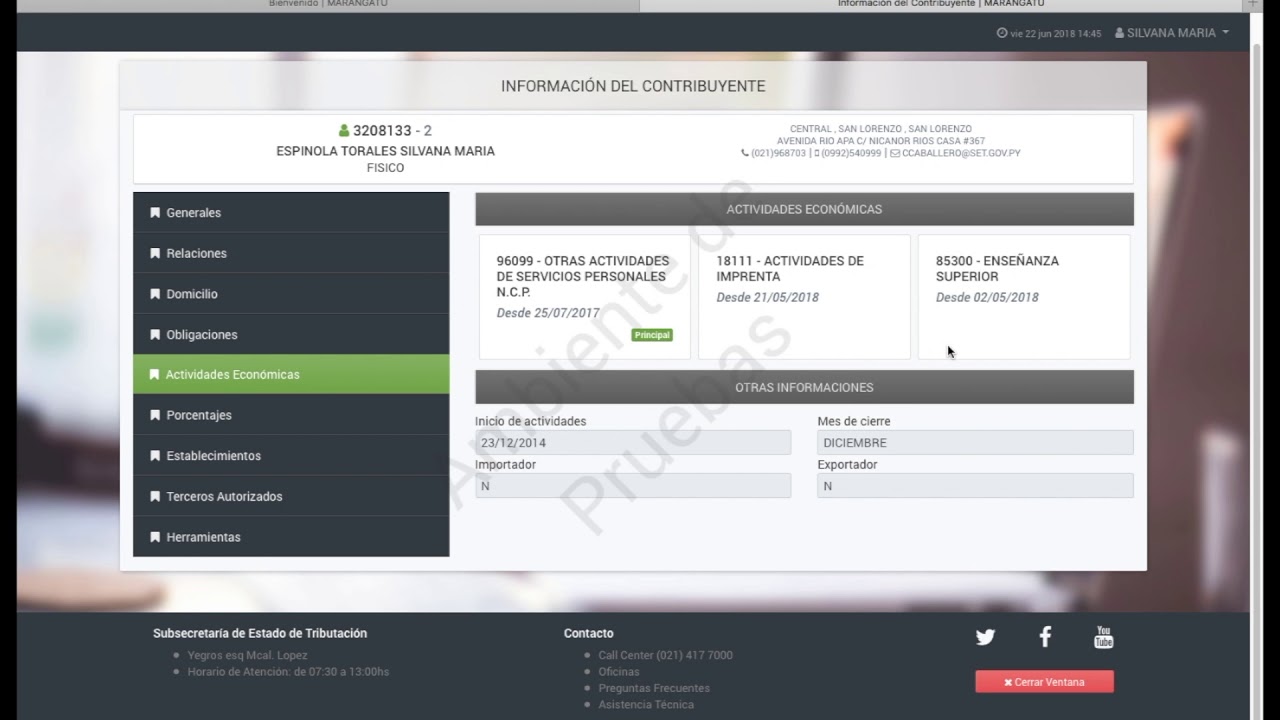Expand the SILVANA MARIA user dropdown
Viewport: 1280px width, 720px height.
coord(1172,33)
